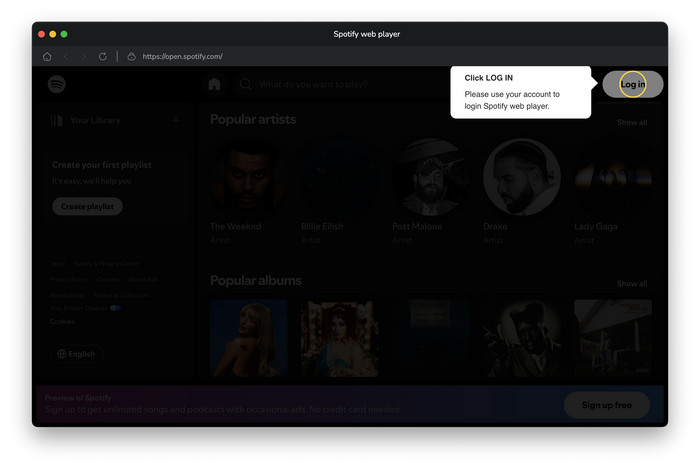The height and width of the screenshot is (469, 700).
Task: Click the plus icon to create playlist
Action: coord(176,120)
